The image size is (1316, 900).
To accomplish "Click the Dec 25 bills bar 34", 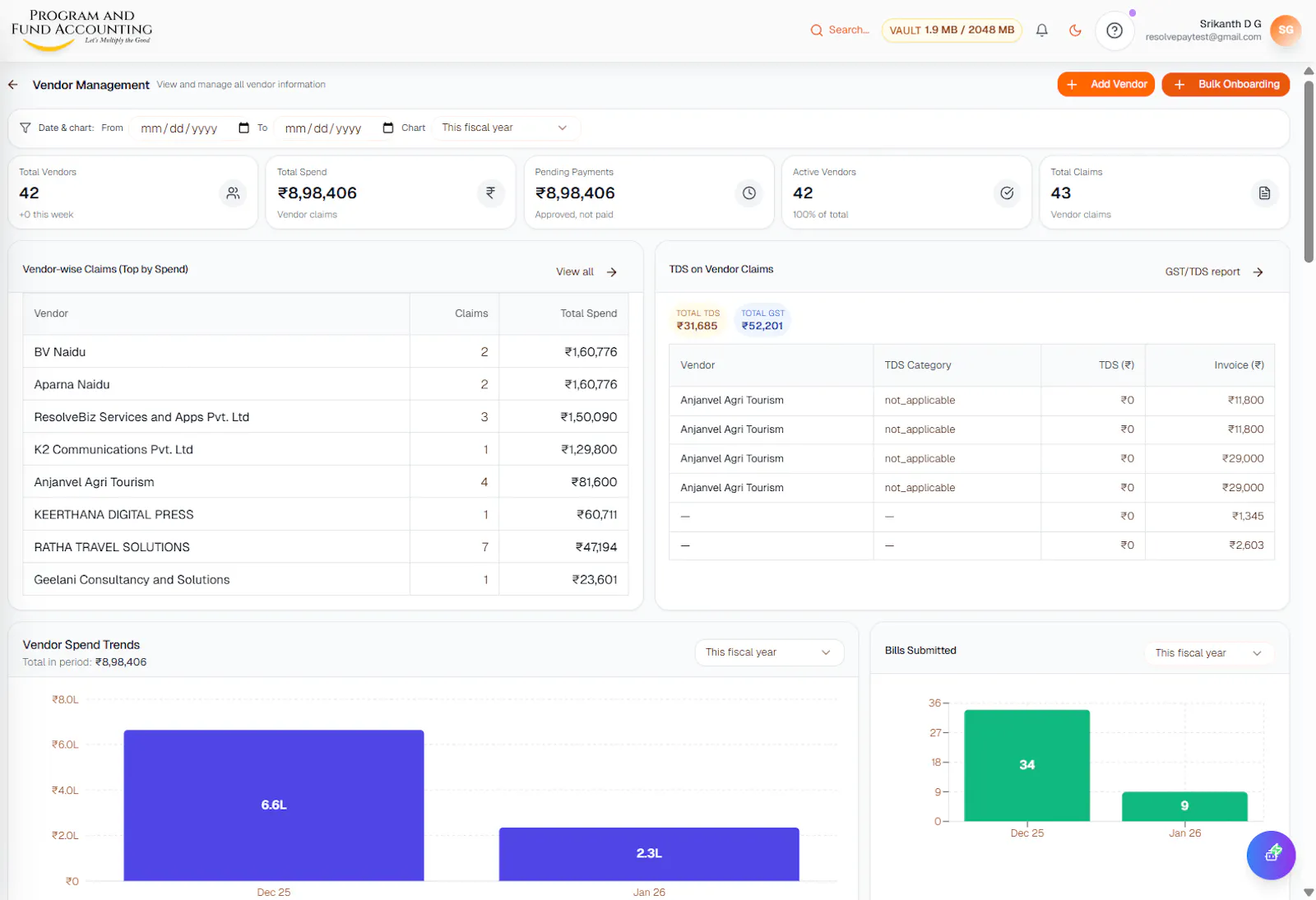I will [1027, 765].
